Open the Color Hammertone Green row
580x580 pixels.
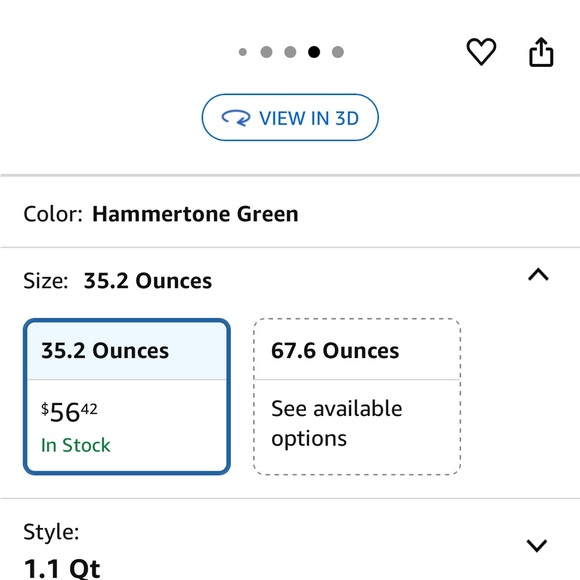click(290, 214)
